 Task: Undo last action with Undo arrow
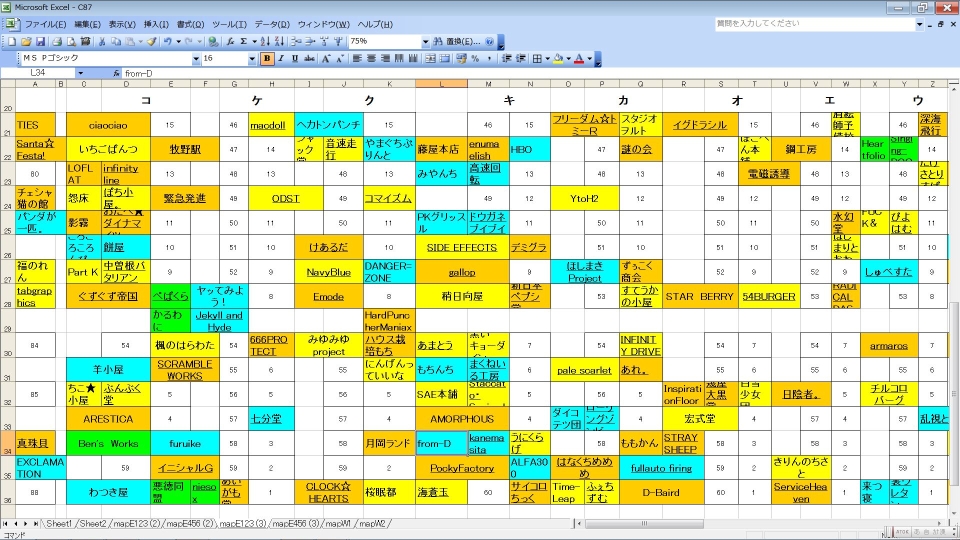(167, 42)
